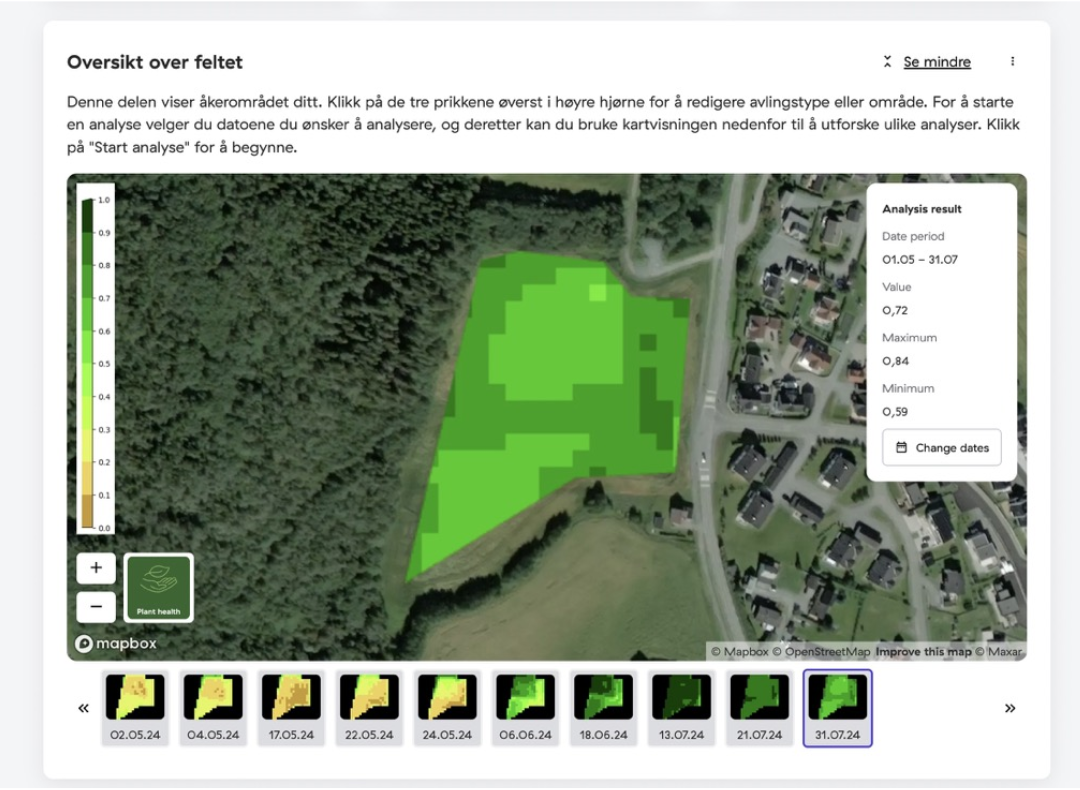Viewport: 1080px width, 790px height.
Task: Click the Mapbox logo
Action: click(116, 644)
